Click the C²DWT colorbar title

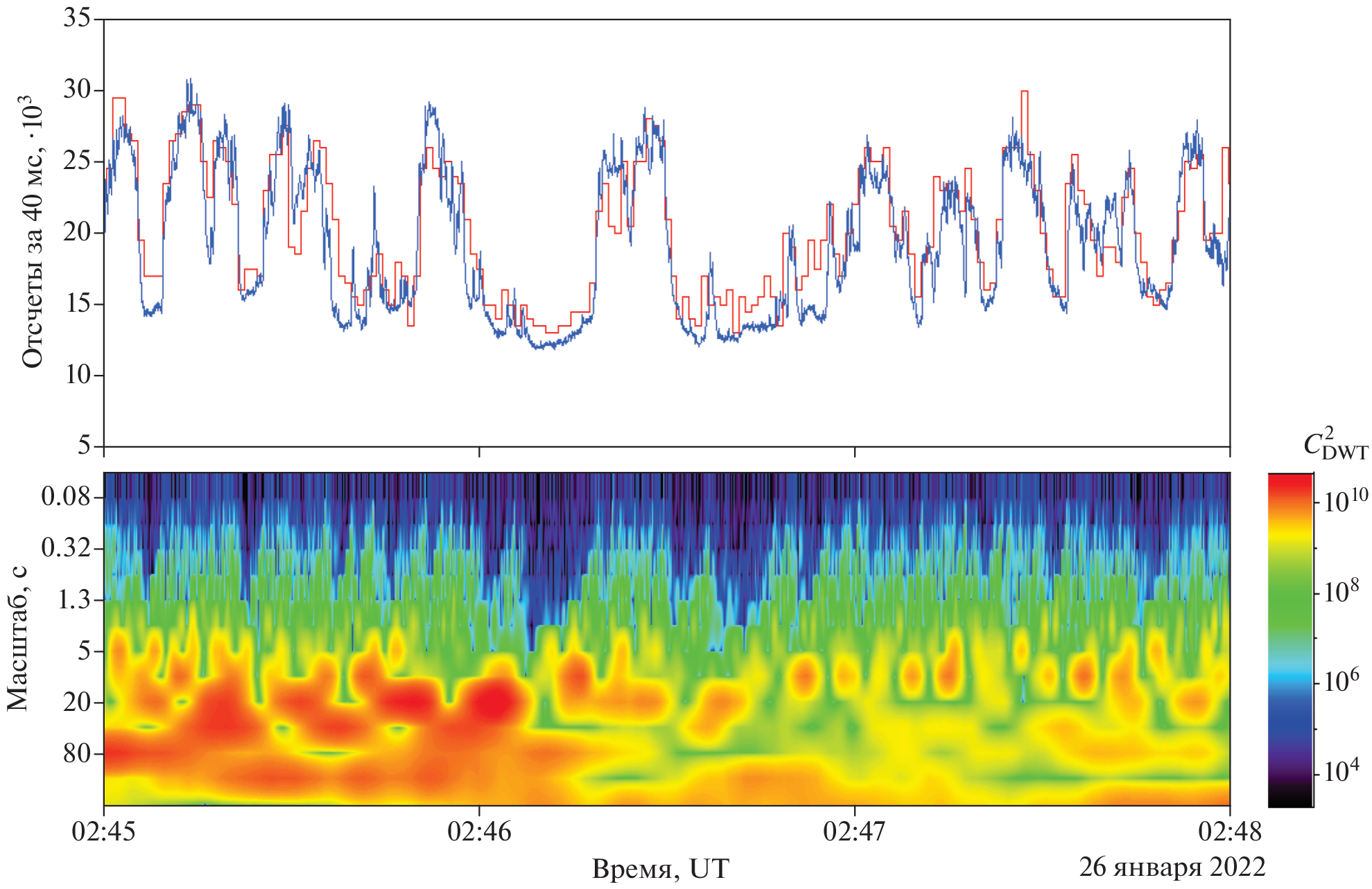tap(1335, 445)
